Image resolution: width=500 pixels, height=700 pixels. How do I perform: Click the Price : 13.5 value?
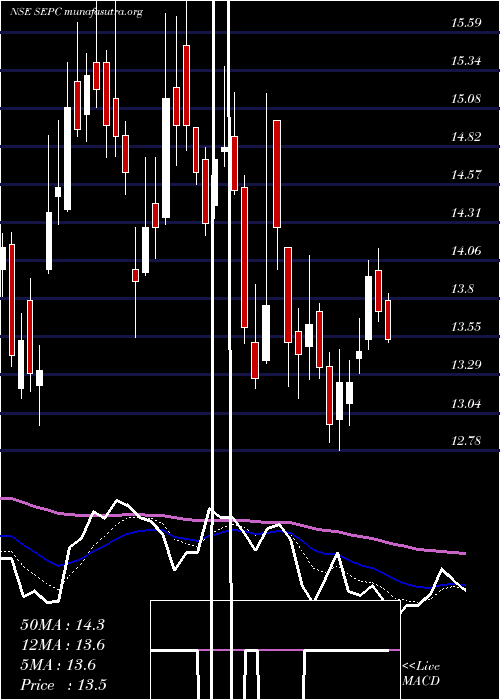(x=63, y=685)
